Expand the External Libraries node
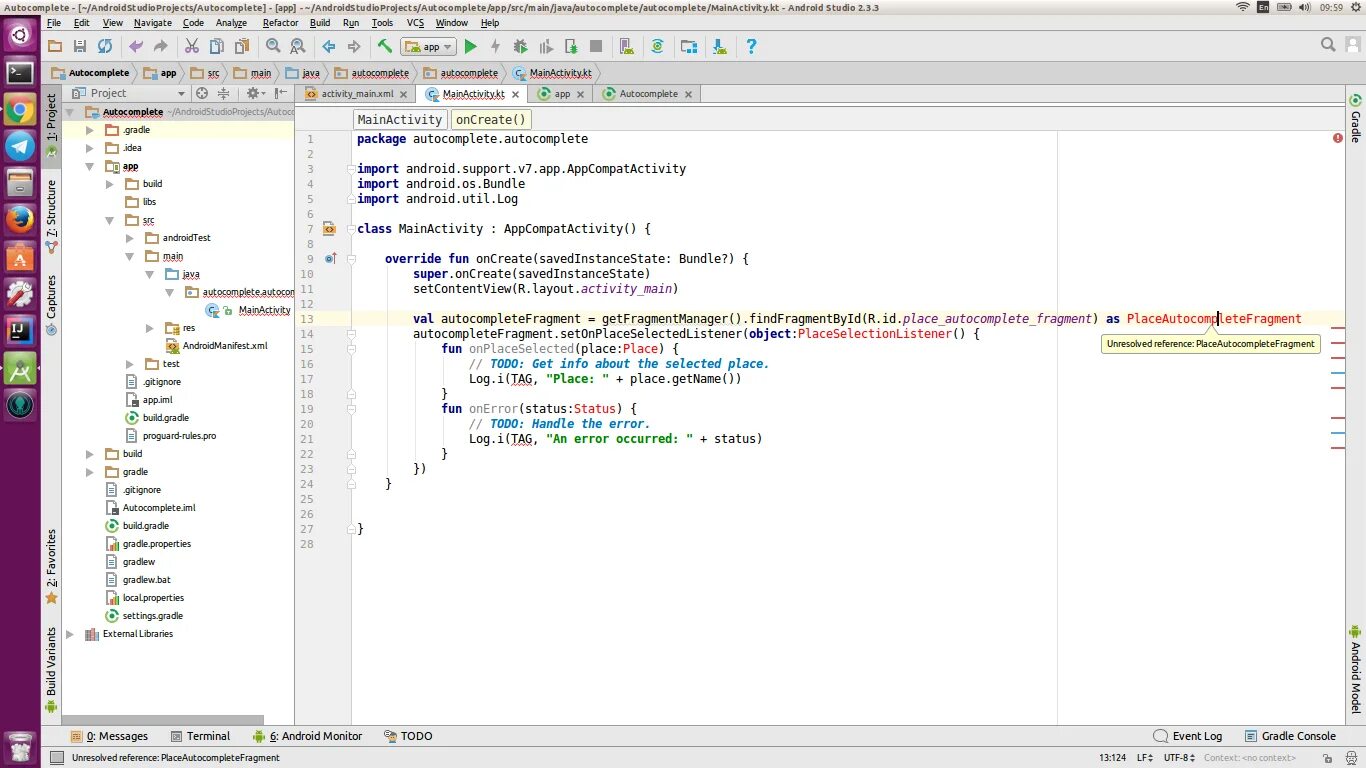Screen dimensions: 1366x768 click(69, 634)
